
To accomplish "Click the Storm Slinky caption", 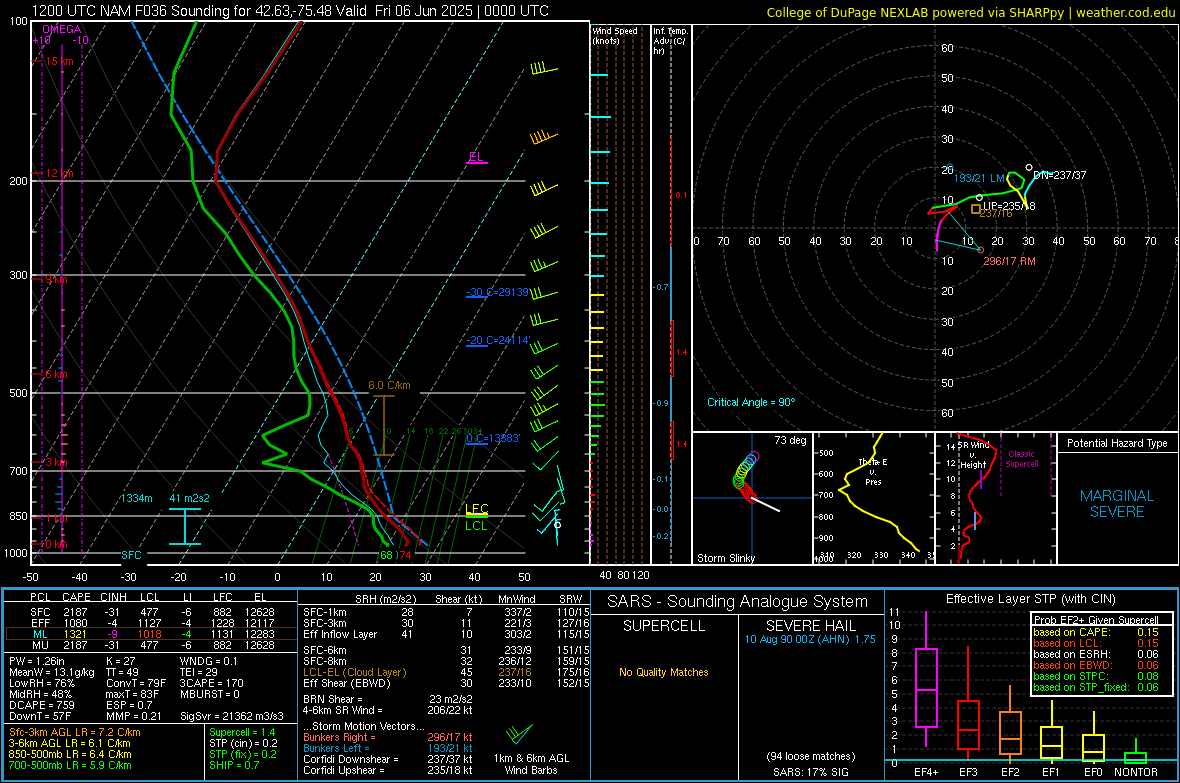I will pyautogui.click(x=725, y=558).
